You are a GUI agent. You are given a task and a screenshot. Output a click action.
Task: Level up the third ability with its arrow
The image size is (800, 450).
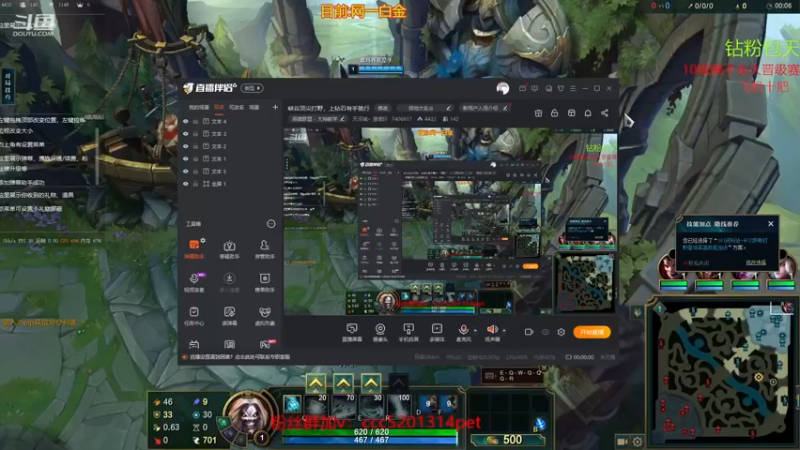371,383
